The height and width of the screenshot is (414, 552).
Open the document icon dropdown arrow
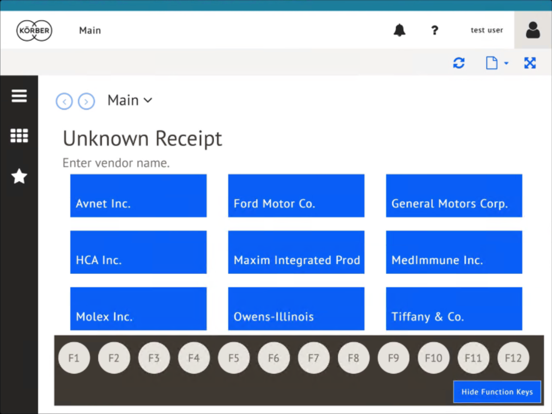(506, 63)
